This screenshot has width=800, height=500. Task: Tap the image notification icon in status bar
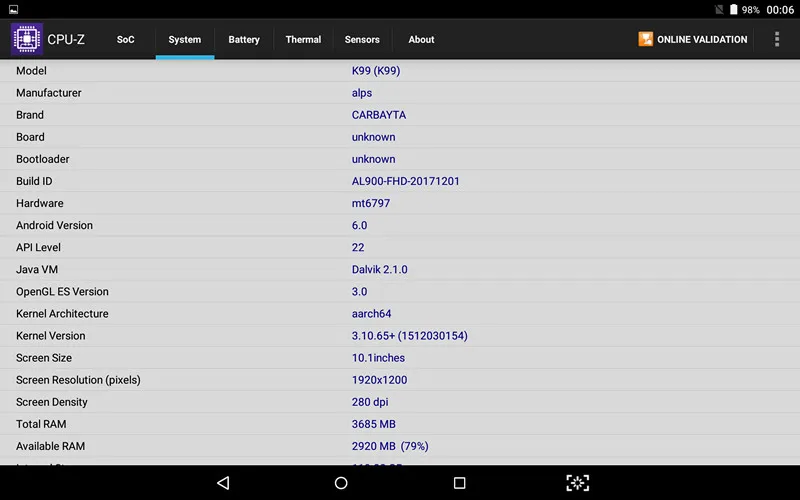pyautogui.click(x=14, y=9)
